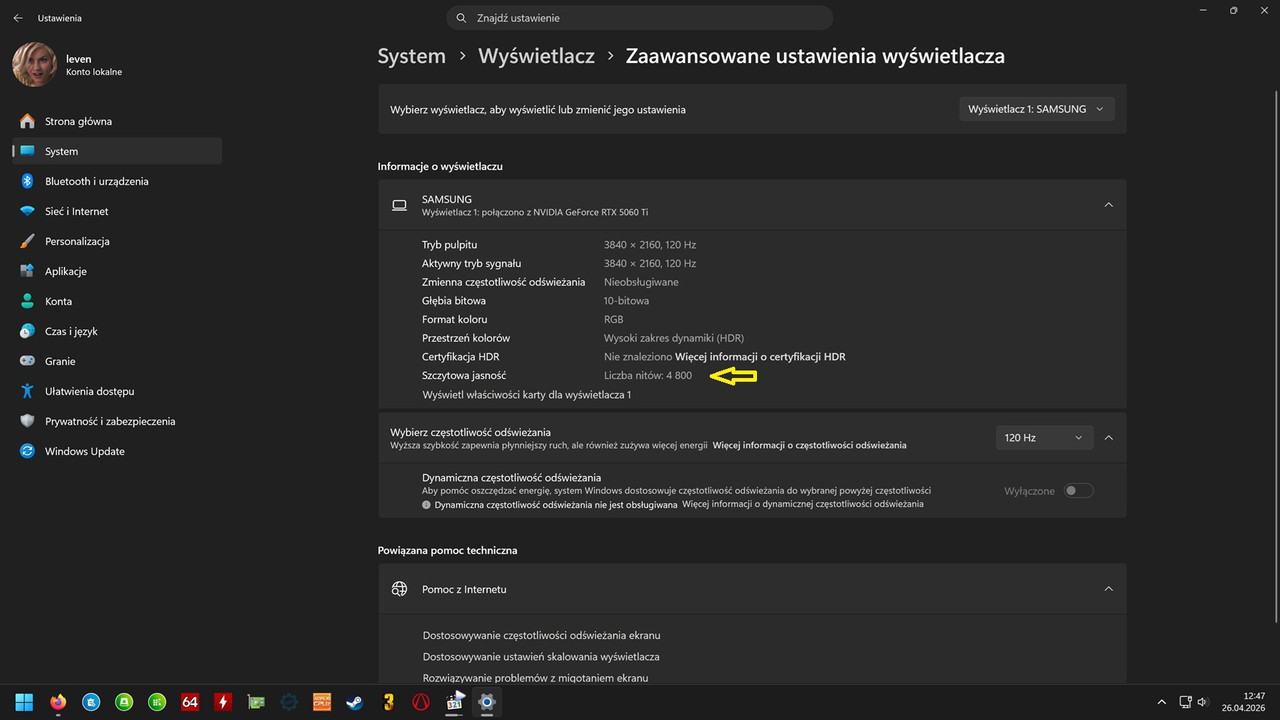Collapse the SAMSUNG display info section
This screenshot has width=1280, height=720.
(1108, 205)
